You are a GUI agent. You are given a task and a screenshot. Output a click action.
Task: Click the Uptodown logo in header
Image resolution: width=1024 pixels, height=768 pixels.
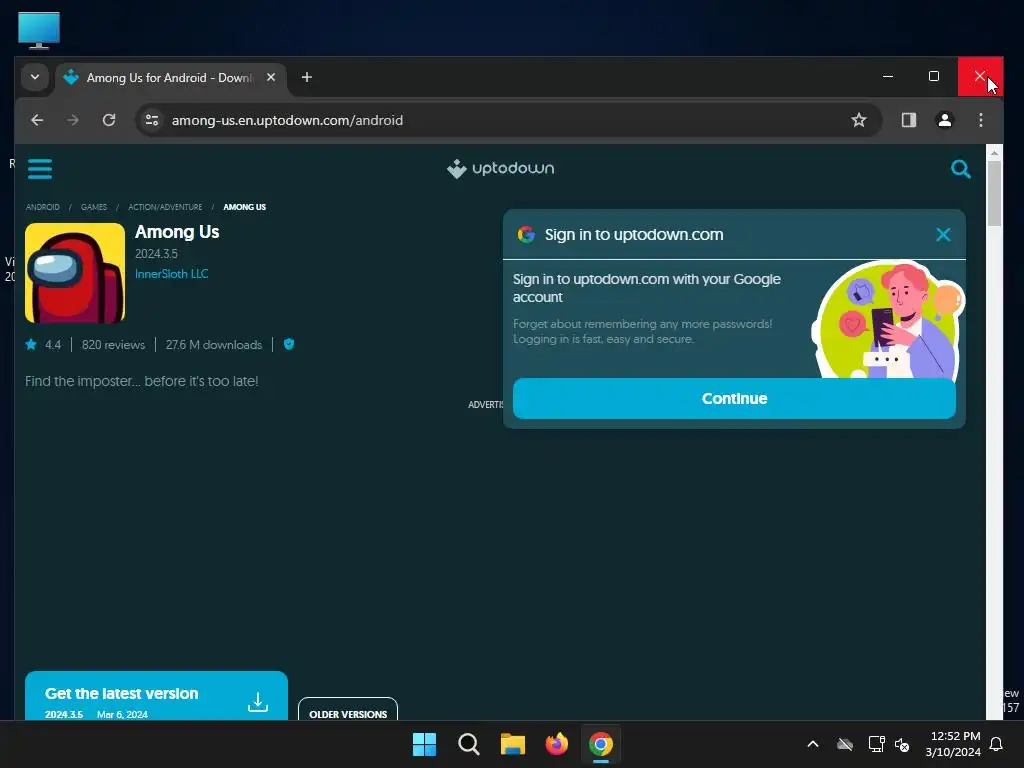point(500,168)
